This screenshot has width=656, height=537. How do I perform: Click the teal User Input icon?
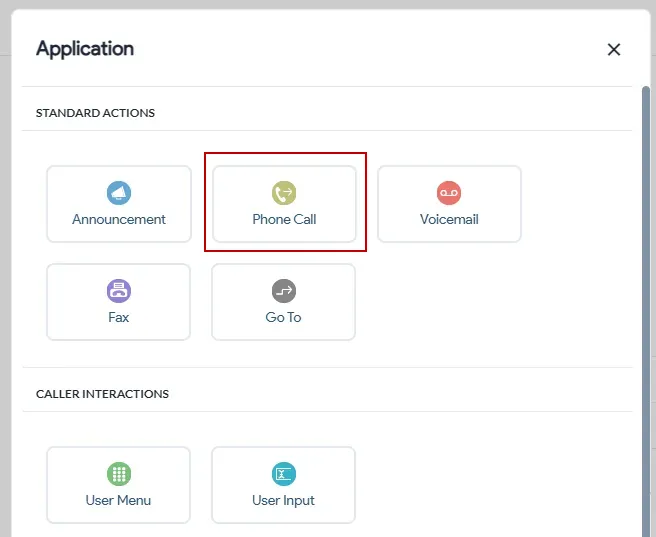click(284, 474)
